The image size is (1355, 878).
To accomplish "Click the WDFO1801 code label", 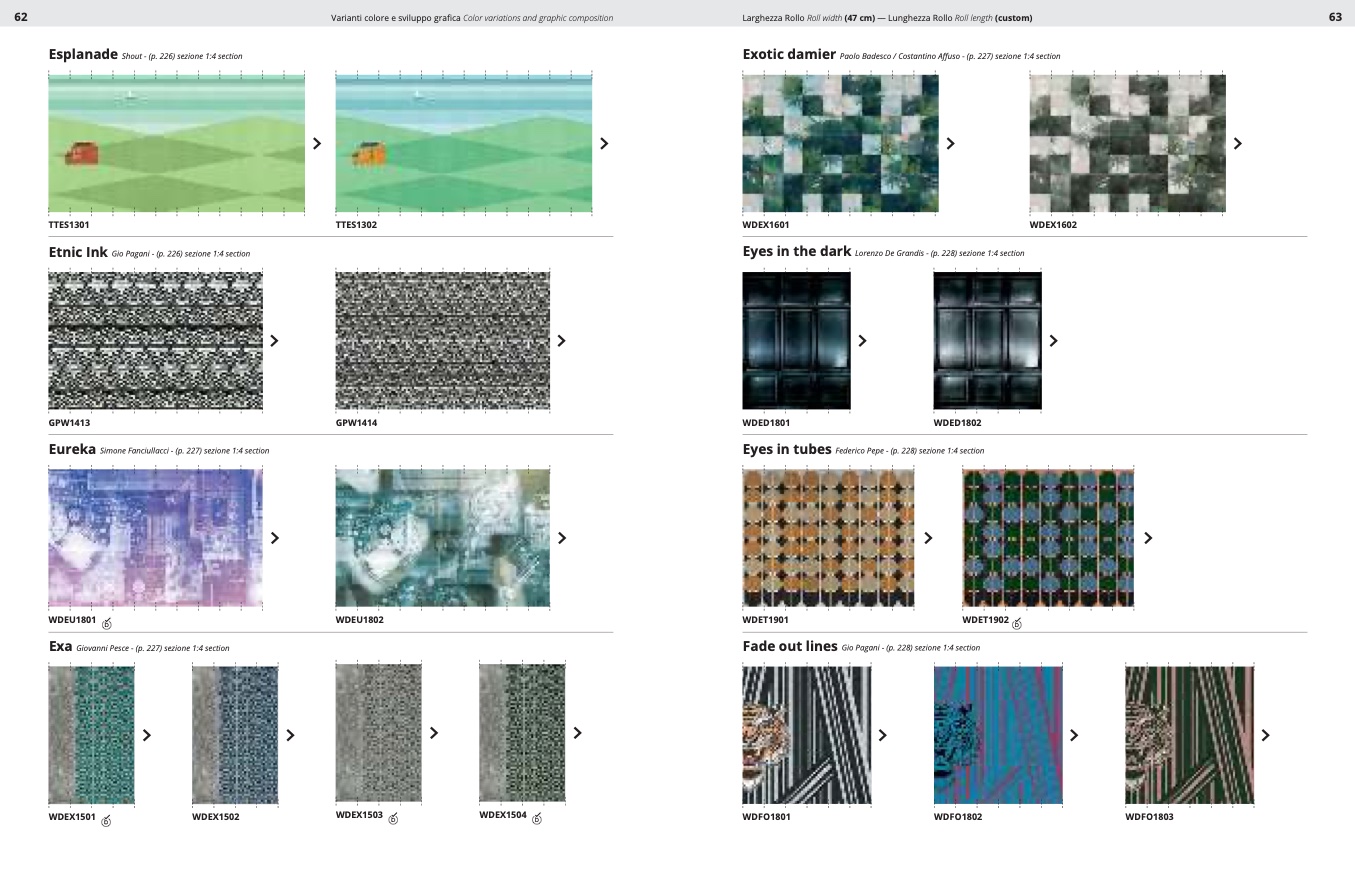I will click(x=766, y=817).
